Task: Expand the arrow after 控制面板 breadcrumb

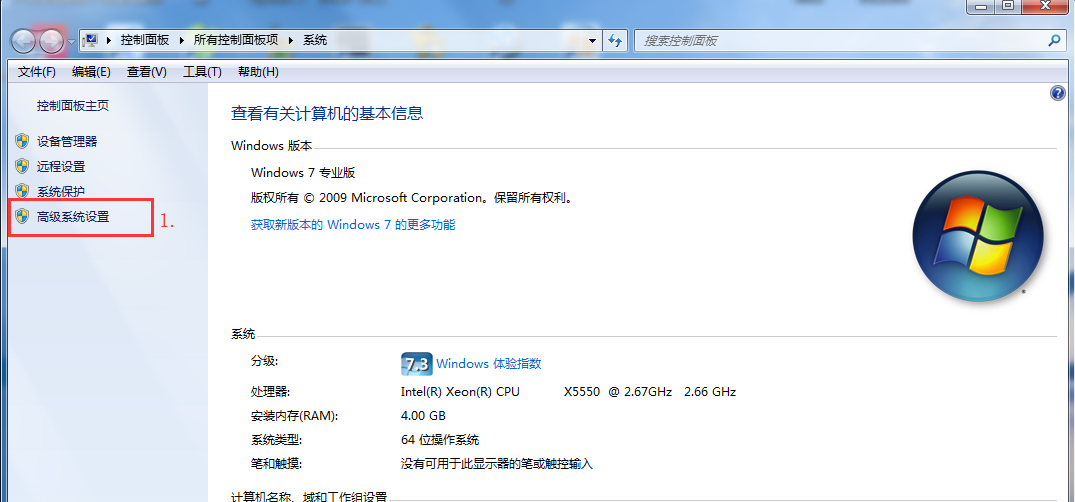Action: point(182,40)
